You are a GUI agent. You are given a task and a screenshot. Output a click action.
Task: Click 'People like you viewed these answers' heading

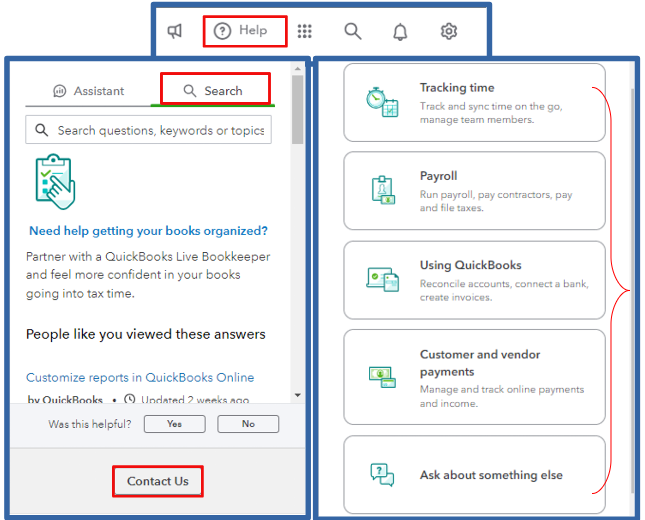pyautogui.click(x=146, y=334)
